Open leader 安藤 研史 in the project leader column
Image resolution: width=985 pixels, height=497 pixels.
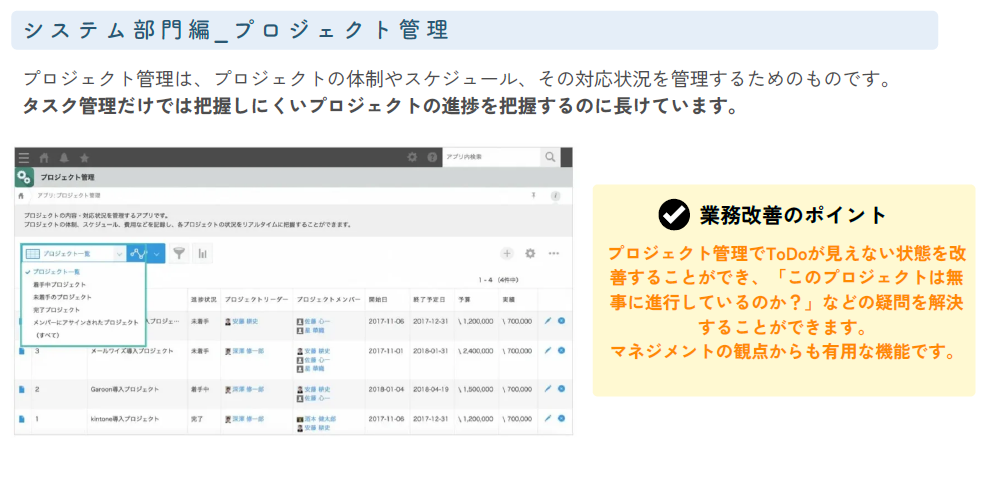[x=245, y=322]
